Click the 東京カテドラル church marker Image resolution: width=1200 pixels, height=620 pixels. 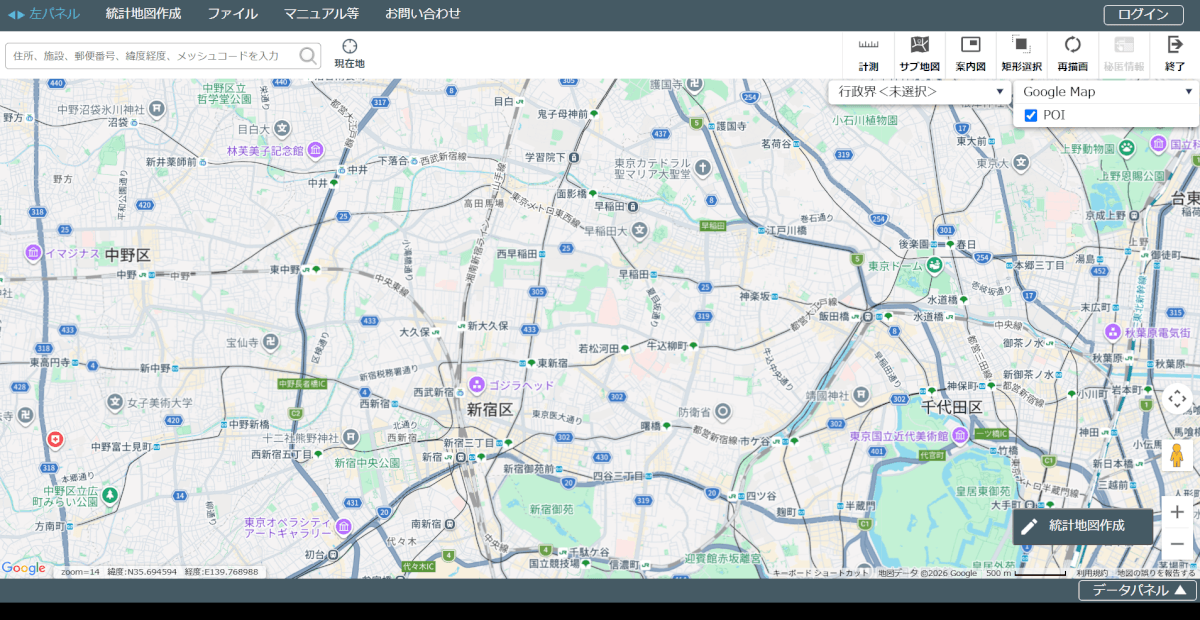pyautogui.click(x=702, y=167)
